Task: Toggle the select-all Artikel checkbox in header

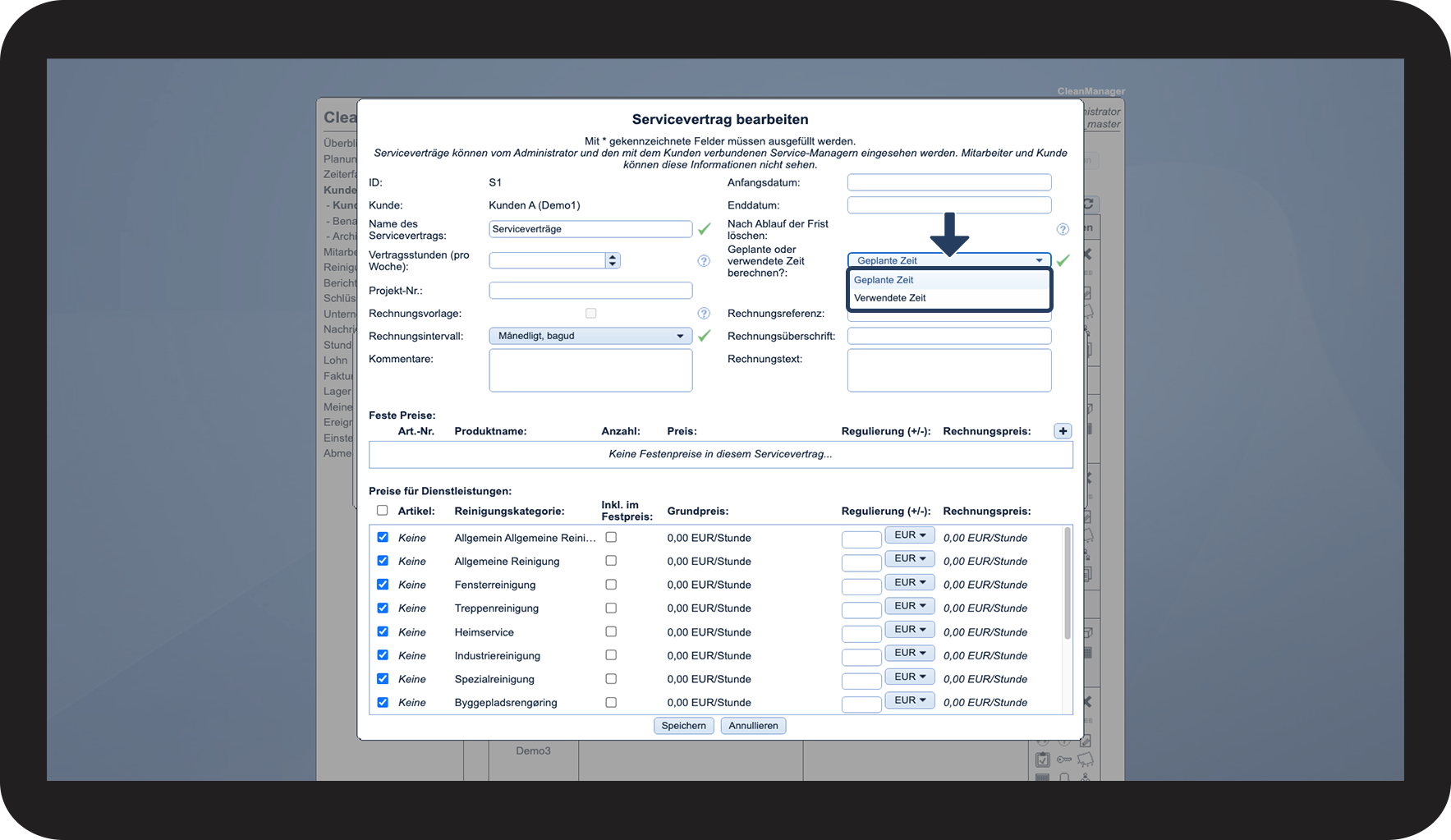Action: (x=383, y=510)
